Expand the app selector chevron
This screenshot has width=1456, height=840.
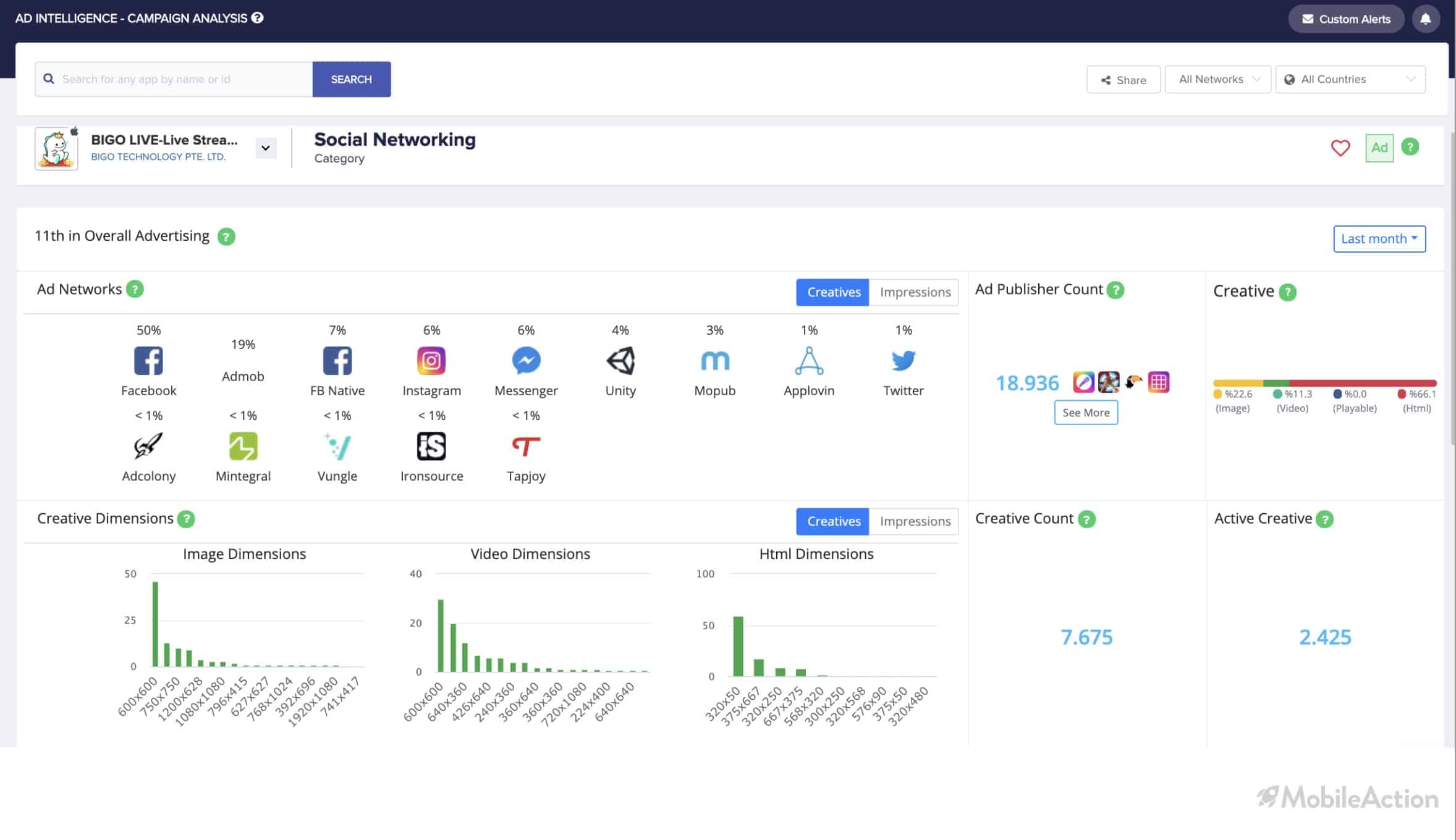[x=266, y=148]
